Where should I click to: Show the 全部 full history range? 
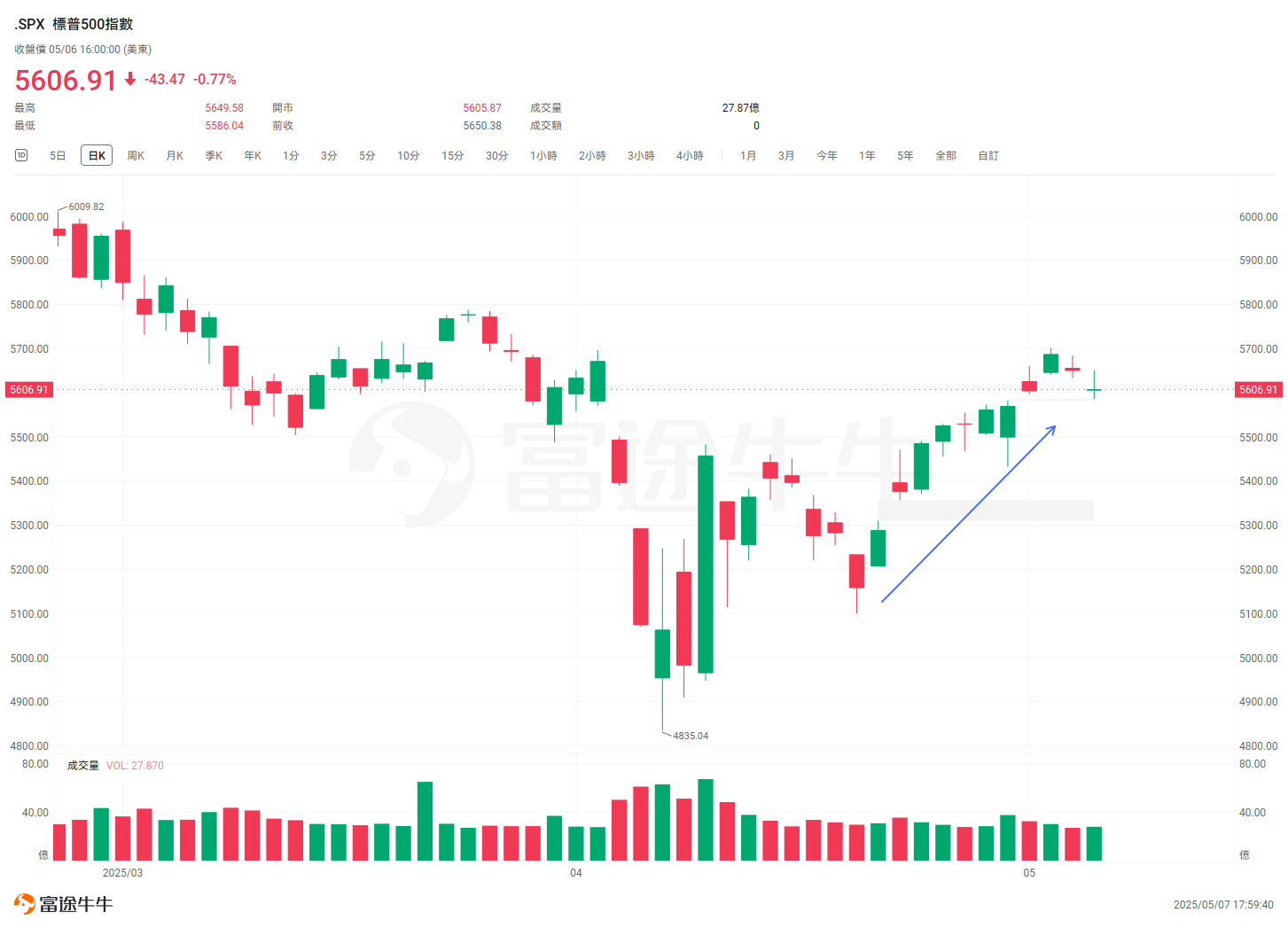[x=946, y=156]
